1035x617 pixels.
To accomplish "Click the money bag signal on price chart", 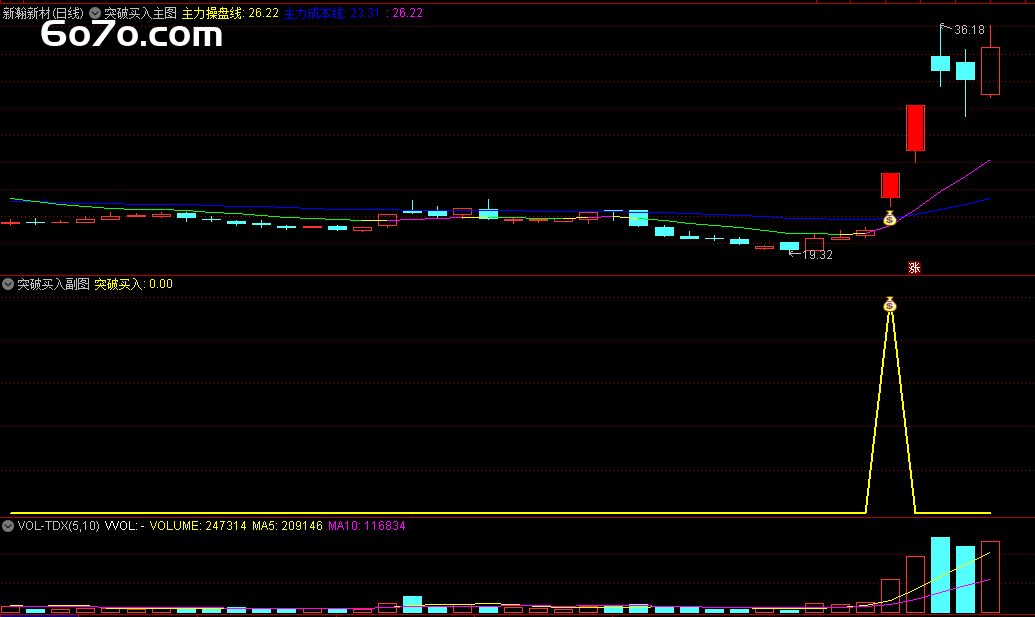I will click(890, 218).
